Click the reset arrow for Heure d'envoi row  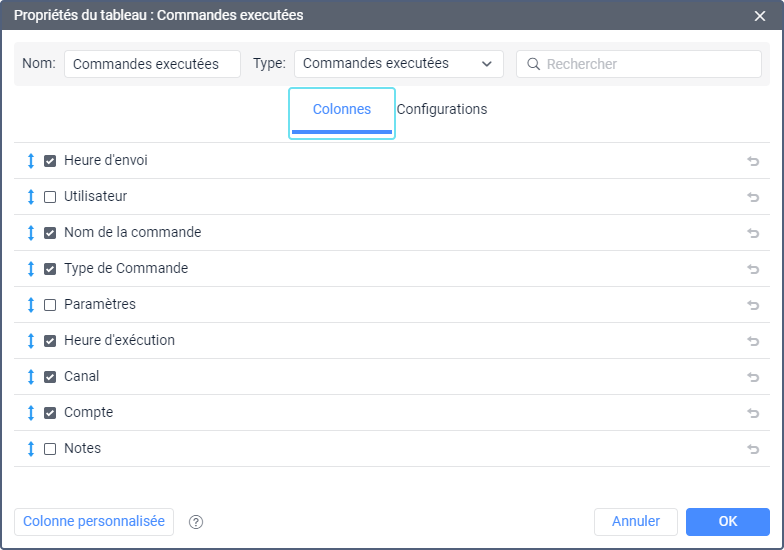point(753,161)
